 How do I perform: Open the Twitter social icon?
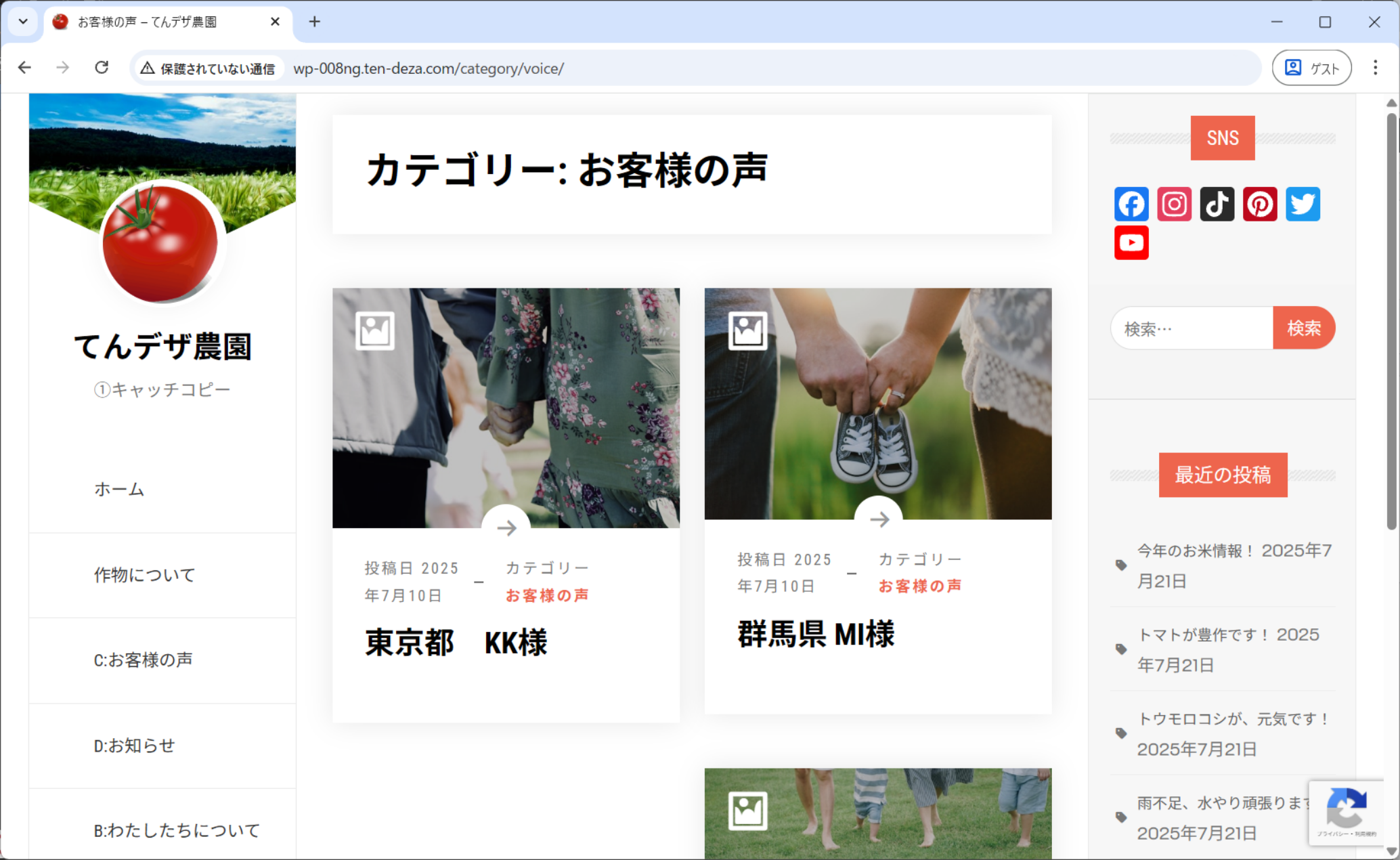(1303, 204)
